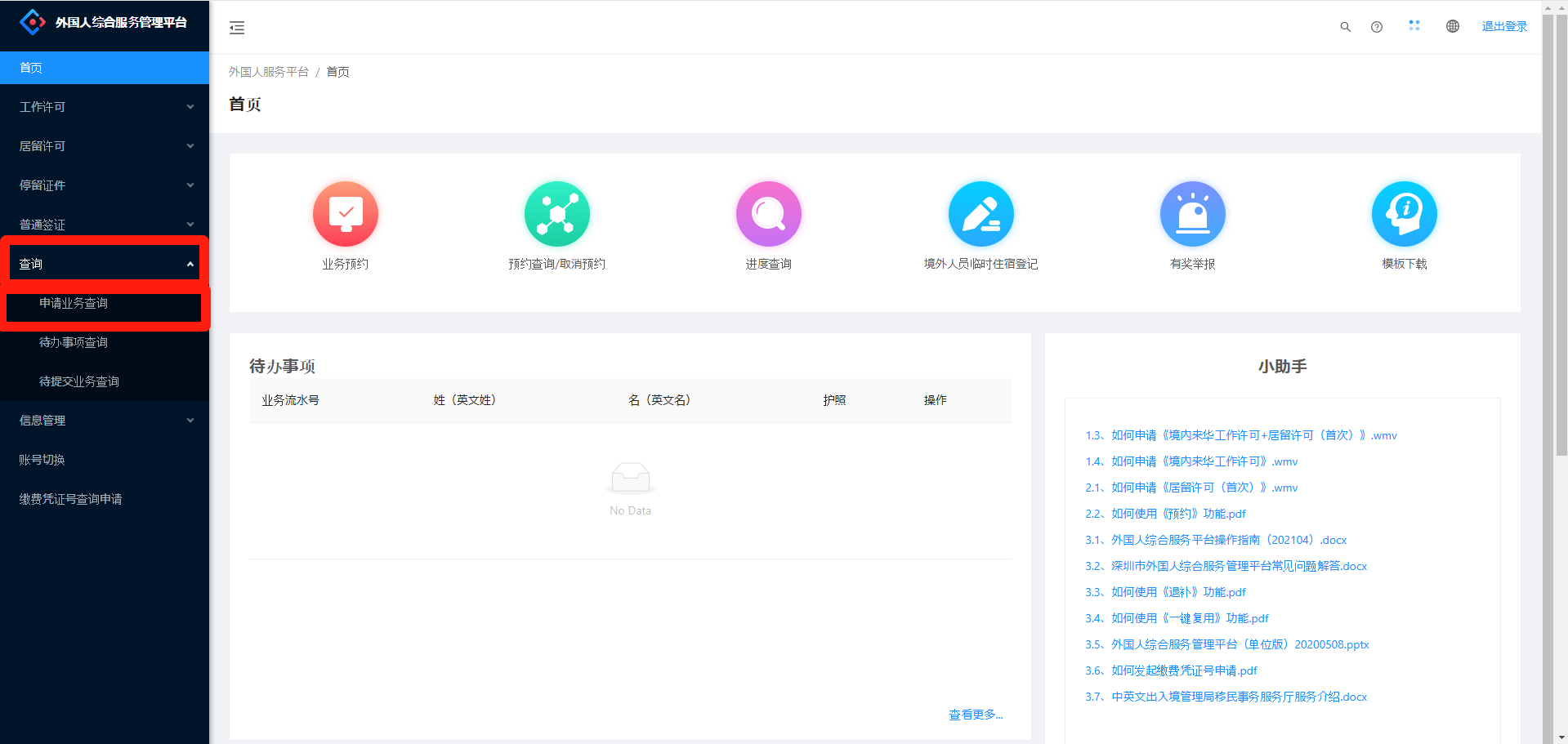Collapse the 查询 sidebar menu
This screenshot has width=1568, height=744.
coord(105,264)
